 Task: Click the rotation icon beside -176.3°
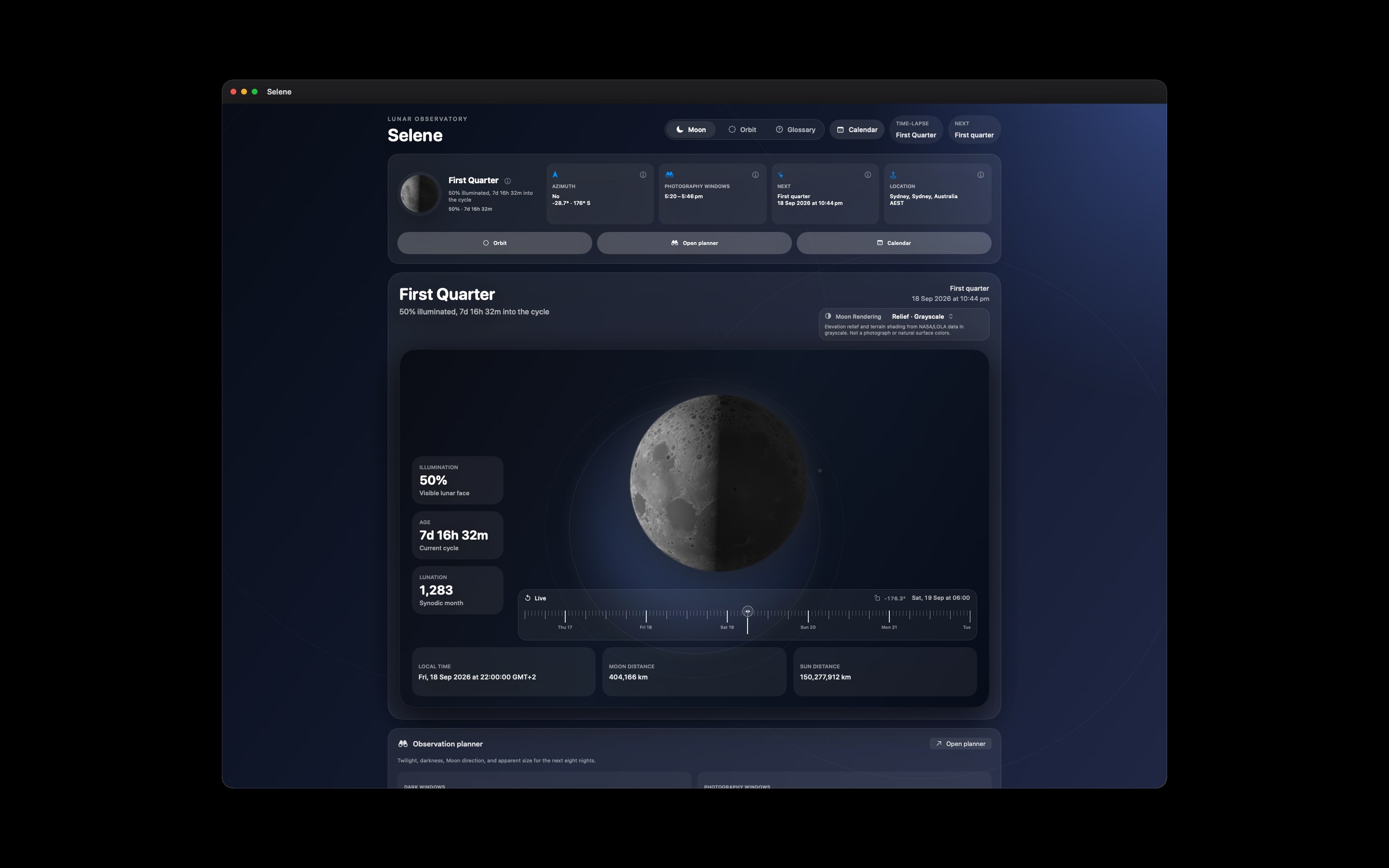pos(877,597)
